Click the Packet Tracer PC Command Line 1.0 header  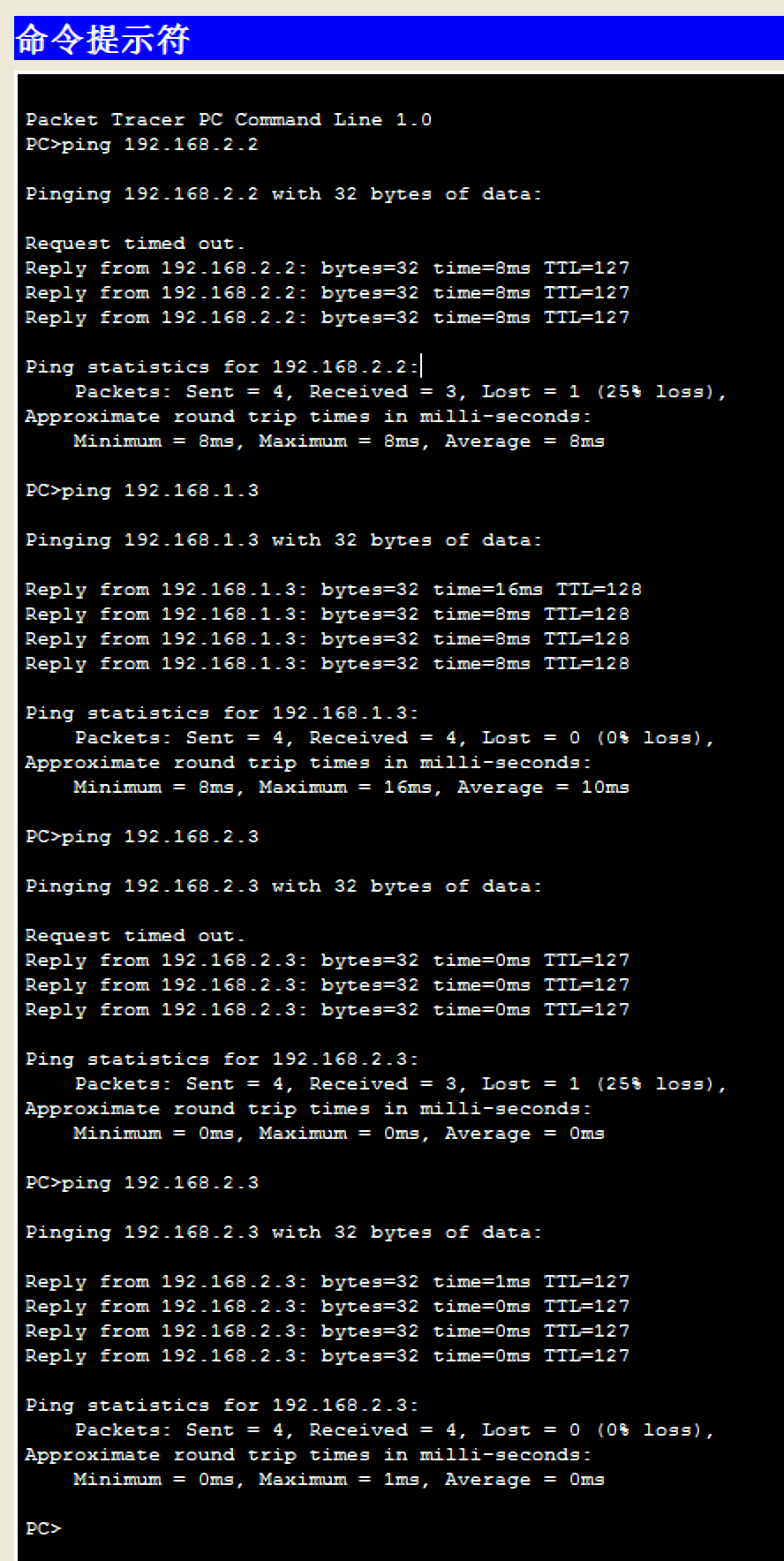point(229,119)
